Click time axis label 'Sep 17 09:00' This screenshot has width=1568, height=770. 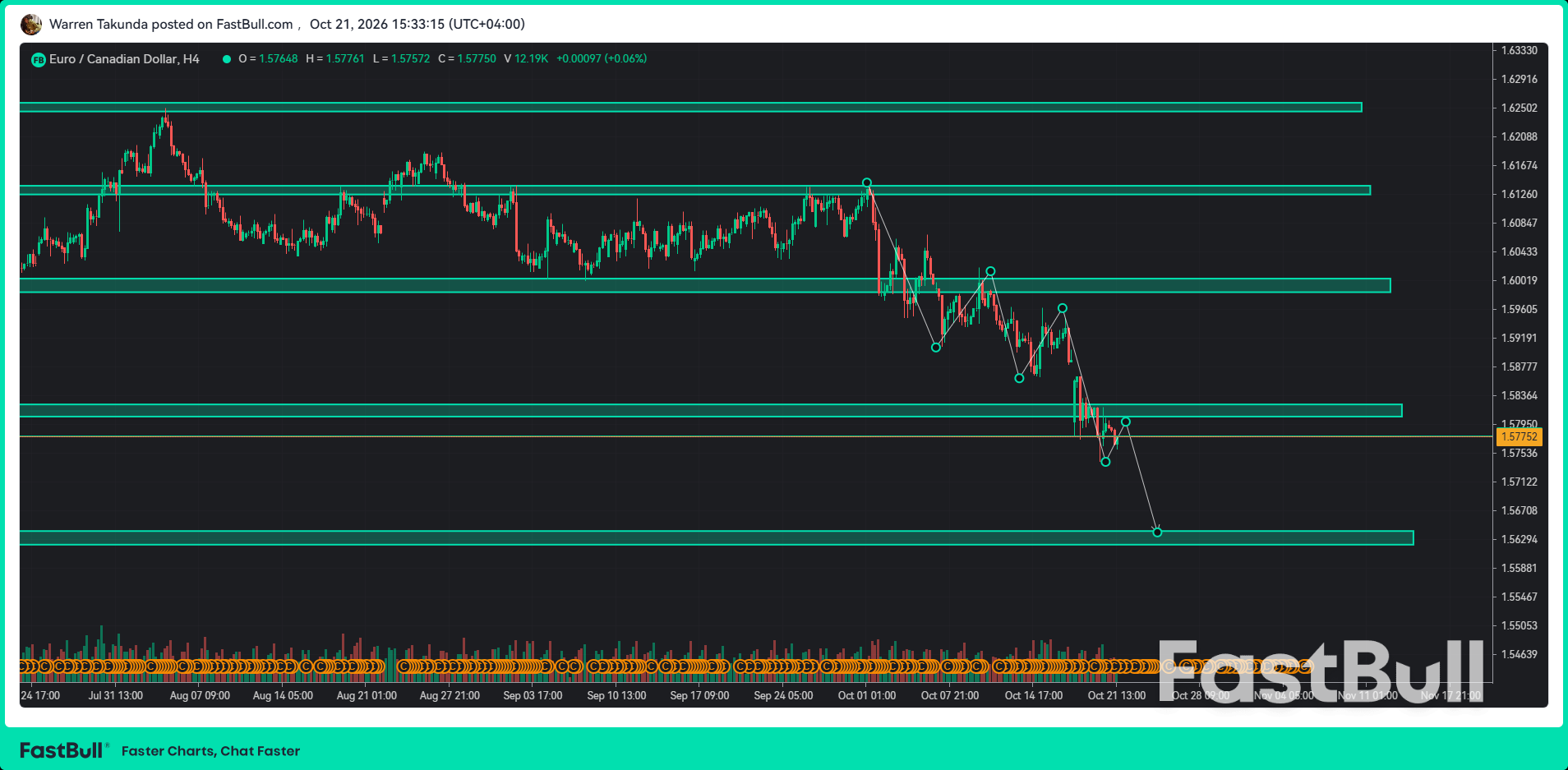point(699,695)
